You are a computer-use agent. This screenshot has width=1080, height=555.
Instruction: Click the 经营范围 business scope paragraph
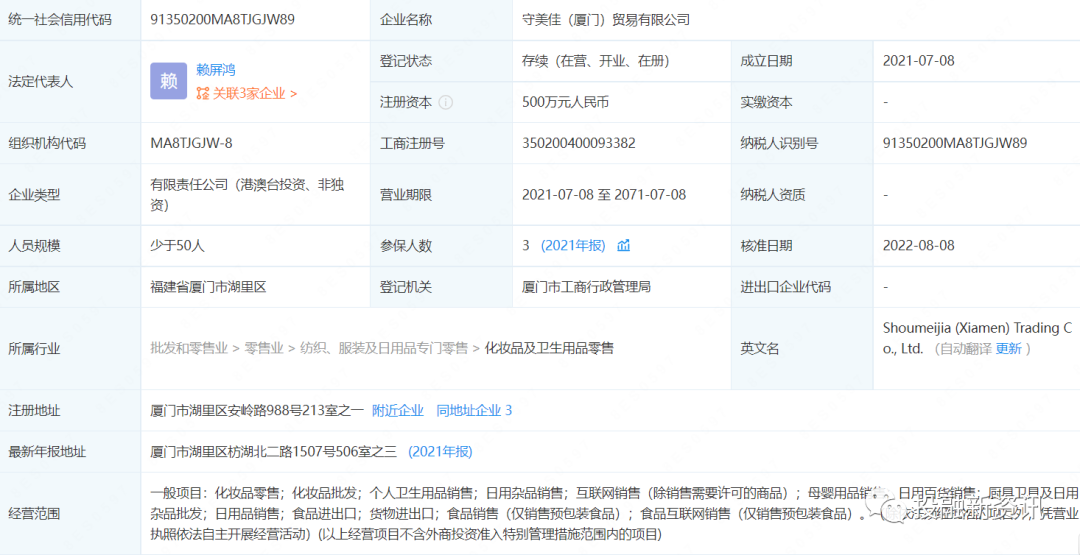(x=614, y=513)
